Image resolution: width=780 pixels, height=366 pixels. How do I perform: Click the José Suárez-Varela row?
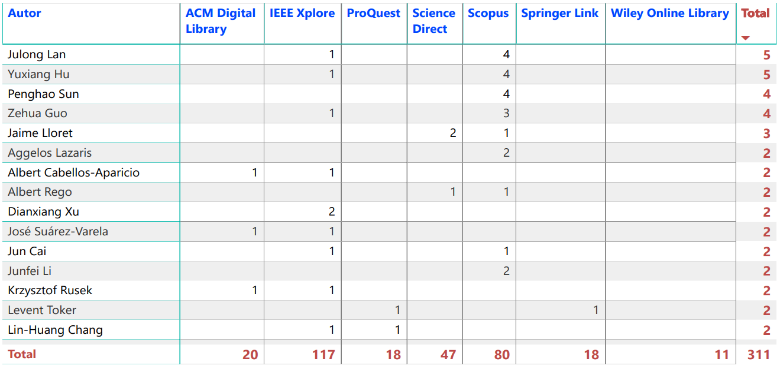[389, 231]
